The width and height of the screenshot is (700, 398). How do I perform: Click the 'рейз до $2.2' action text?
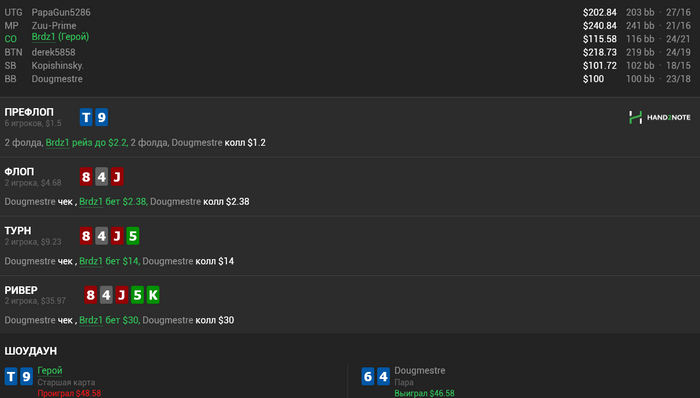(x=100, y=143)
